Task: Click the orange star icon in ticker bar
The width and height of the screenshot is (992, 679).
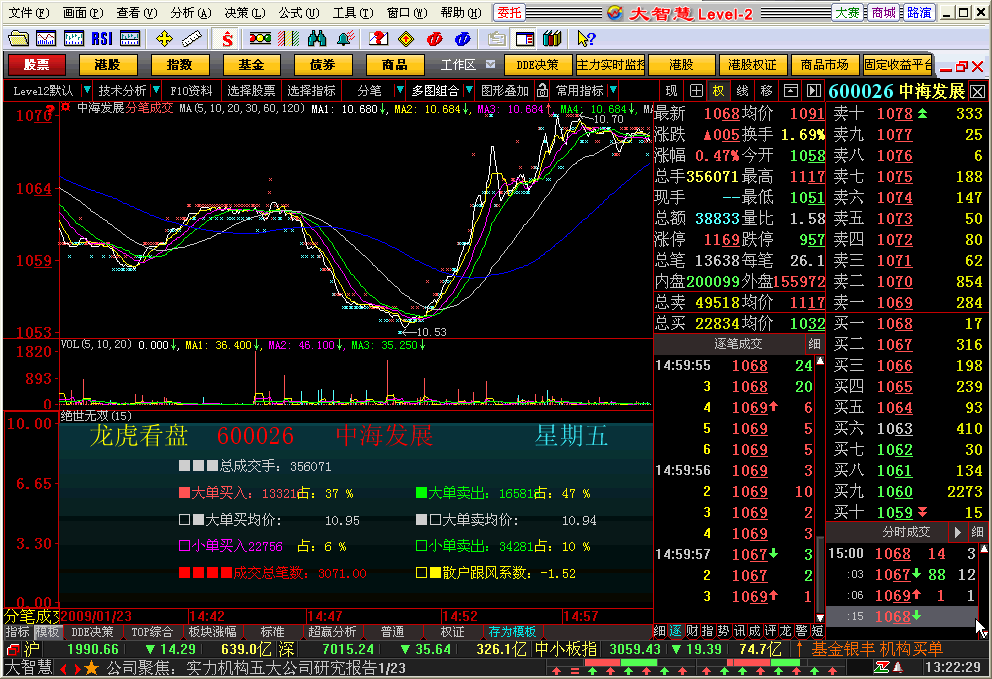Action: pyautogui.click(x=92, y=668)
